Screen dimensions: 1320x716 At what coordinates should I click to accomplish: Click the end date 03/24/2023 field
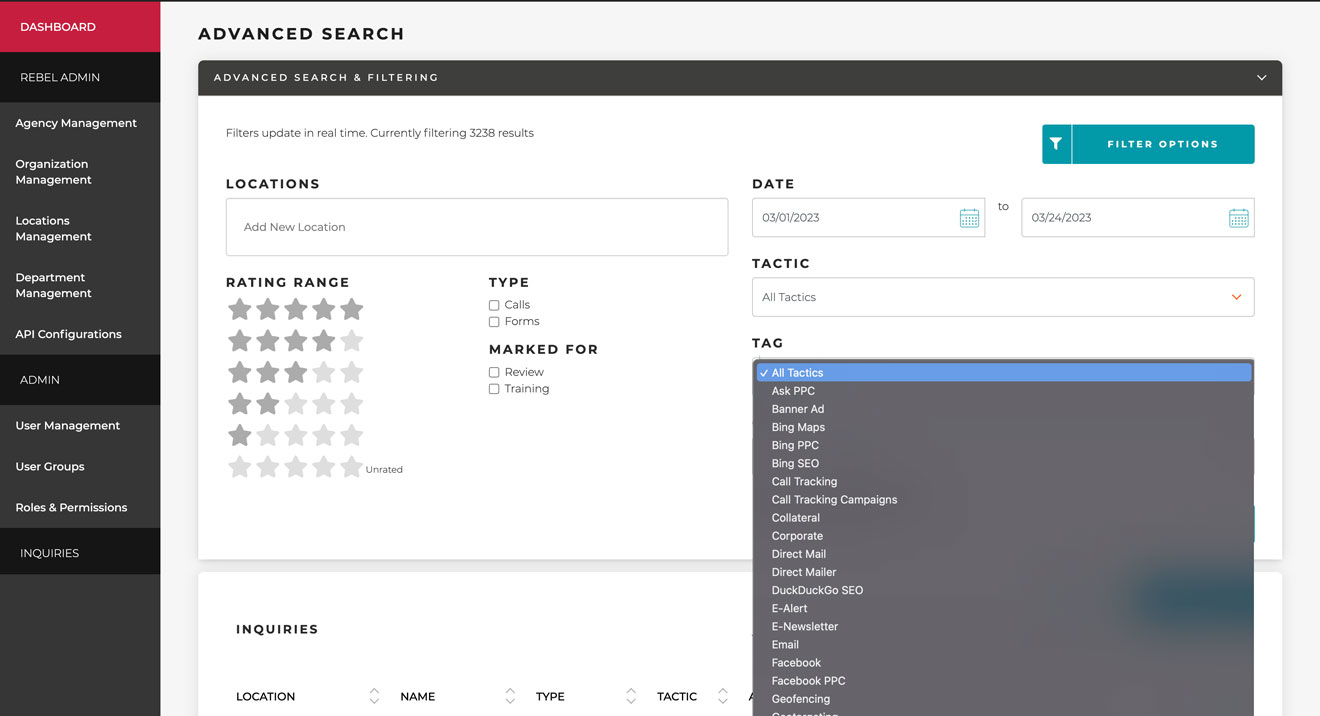tap(1138, 218)
